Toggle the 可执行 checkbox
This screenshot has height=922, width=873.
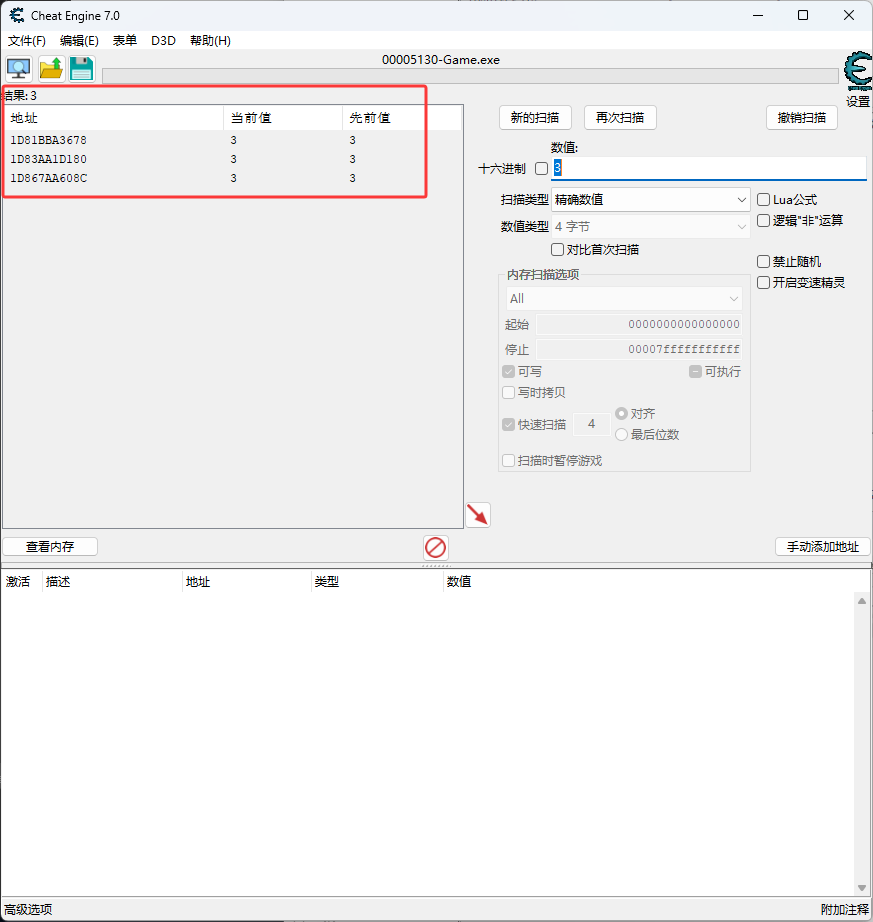[x=695, y=372]
